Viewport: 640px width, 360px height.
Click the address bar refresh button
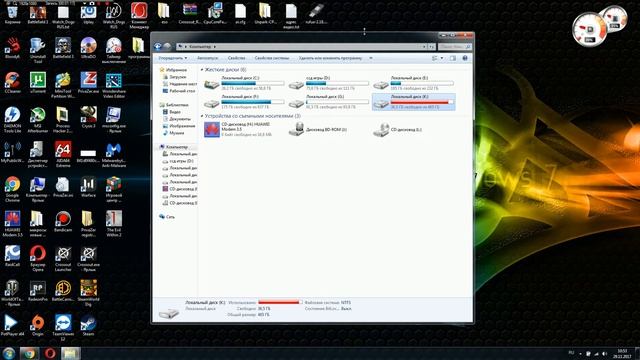[x=431, y=47]
